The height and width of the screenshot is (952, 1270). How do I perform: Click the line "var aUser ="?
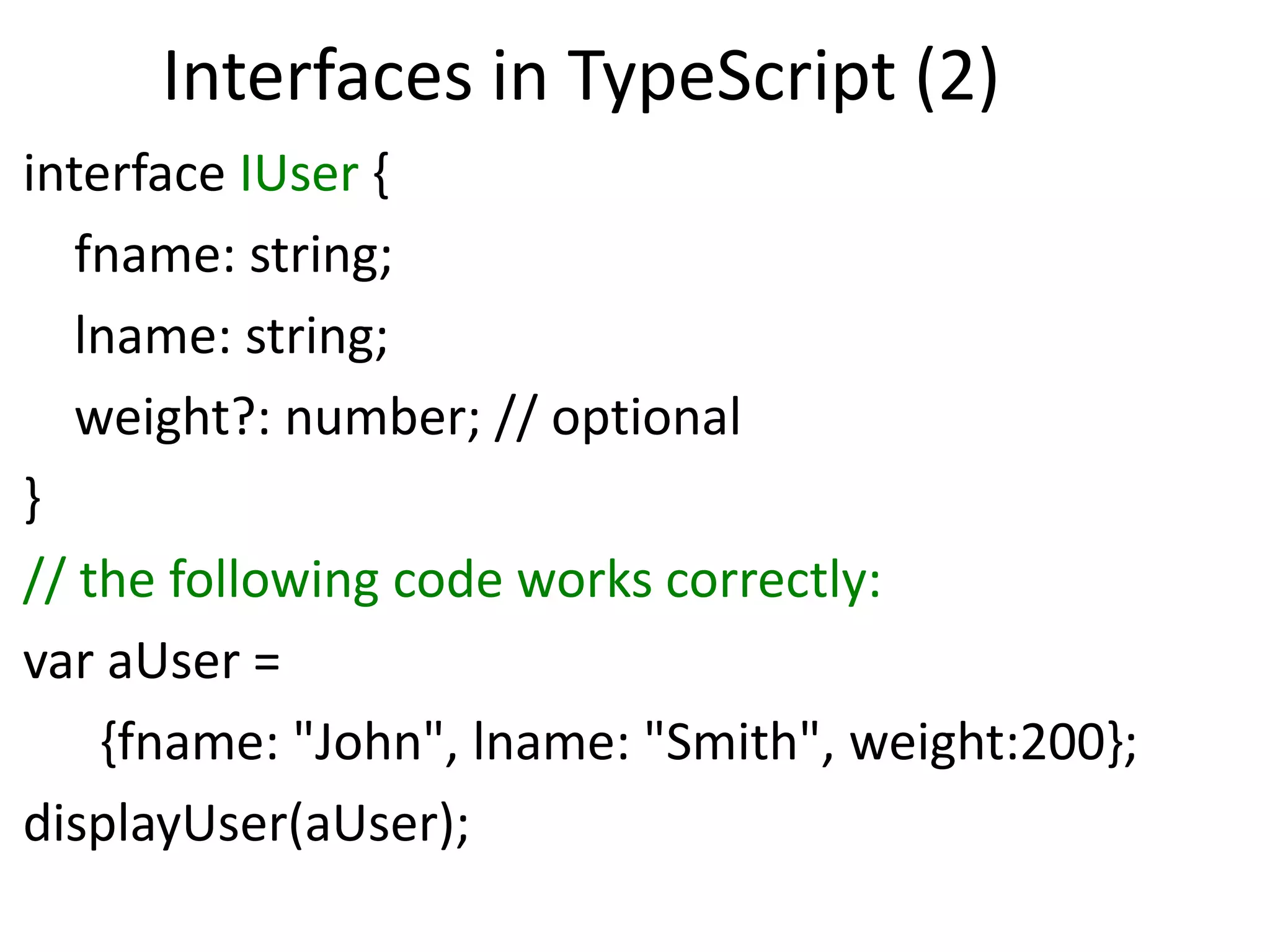pyautogui.click(x=152, y=662)
